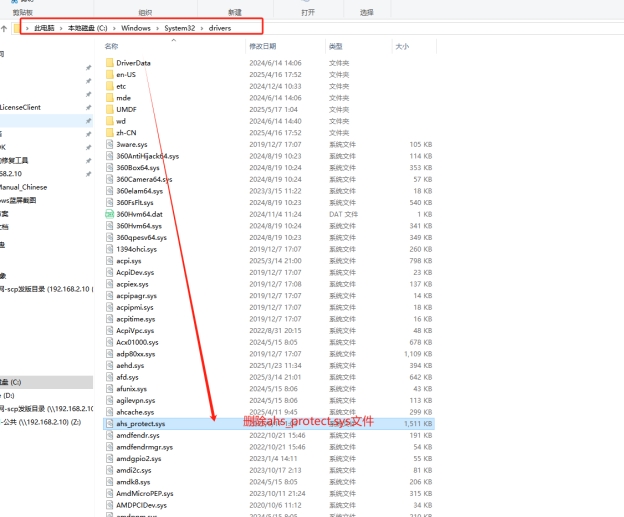The height and width of the screenshot is (517, 624).
Task: Go to System32 in breadcrumb
Action: (x=179, y=28)
